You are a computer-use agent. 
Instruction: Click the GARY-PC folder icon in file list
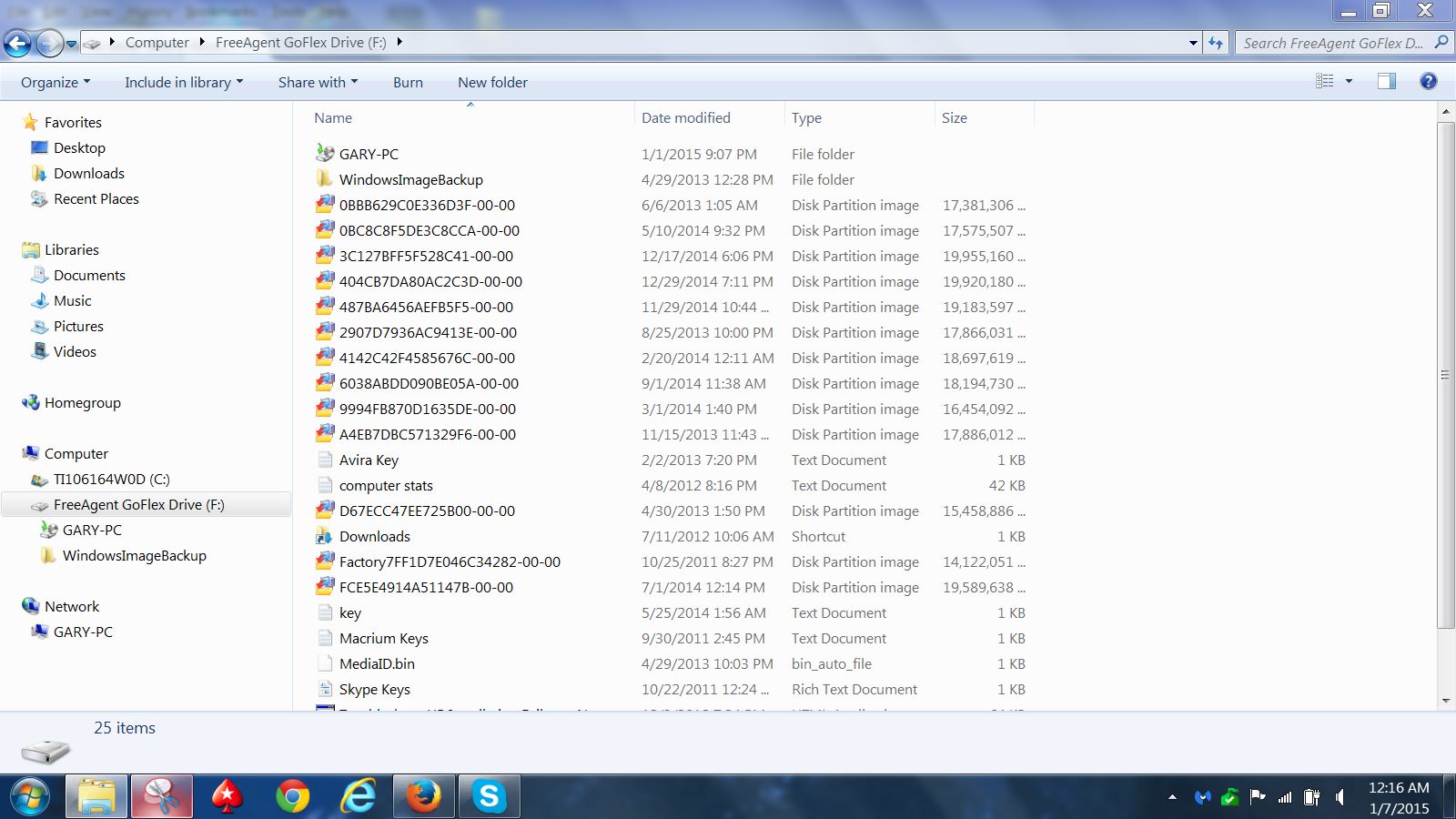(325, 154)
